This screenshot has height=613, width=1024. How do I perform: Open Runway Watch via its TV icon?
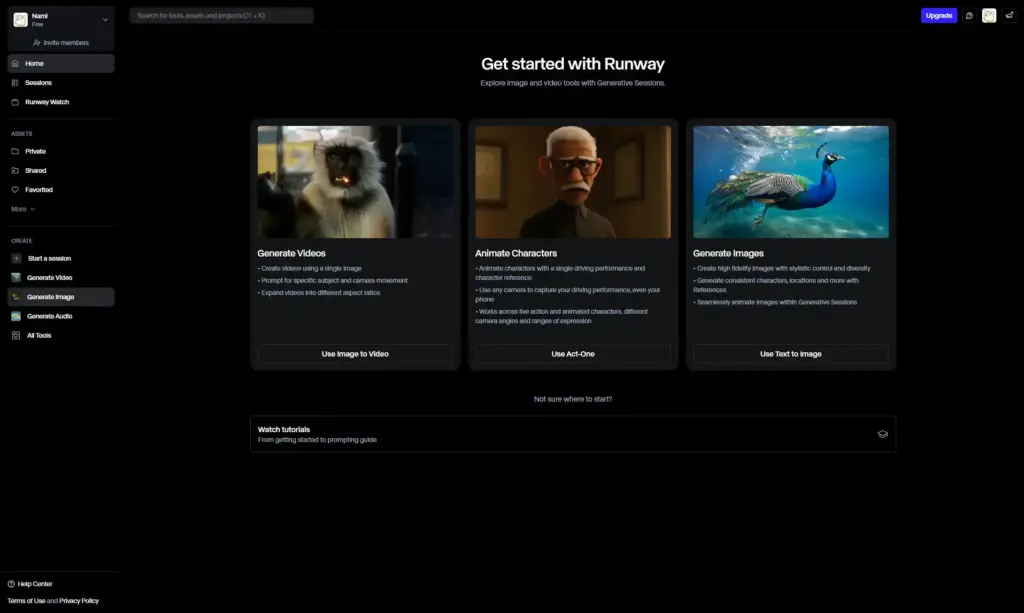pyautogui.click(x=15, y=102)
